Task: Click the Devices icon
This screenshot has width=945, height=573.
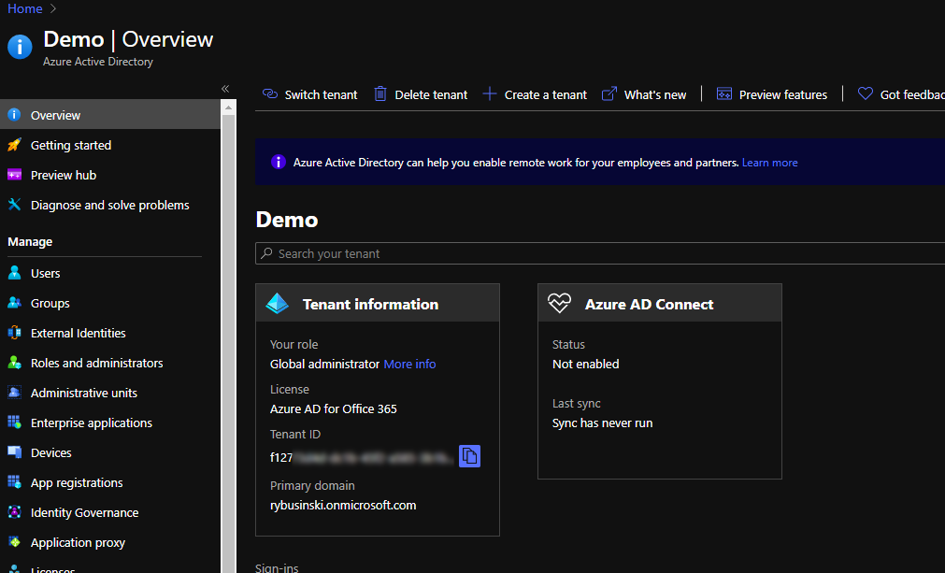Action: [14, 452]
